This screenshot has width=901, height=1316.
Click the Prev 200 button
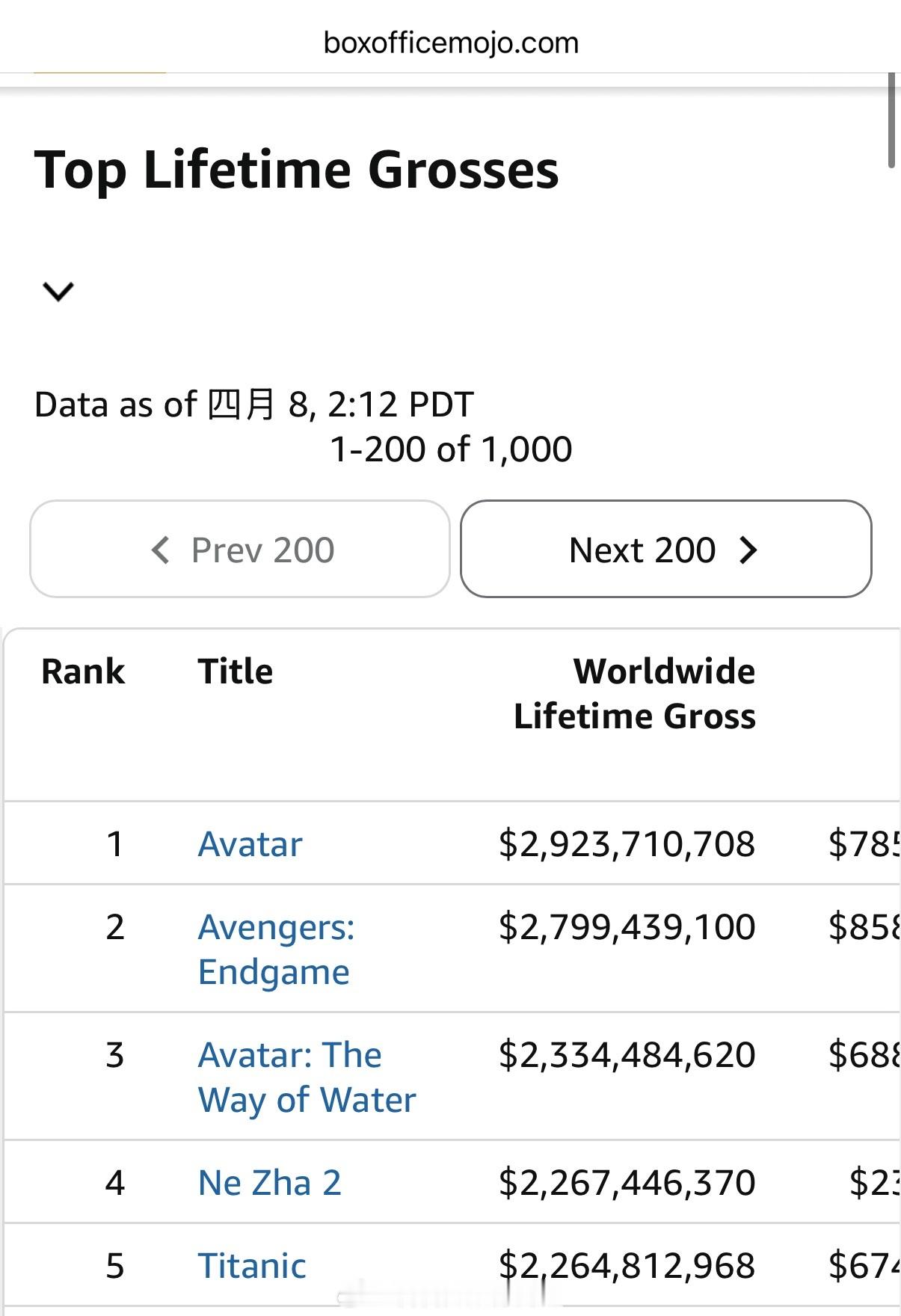pyautogui.click(x=240, y=550)
